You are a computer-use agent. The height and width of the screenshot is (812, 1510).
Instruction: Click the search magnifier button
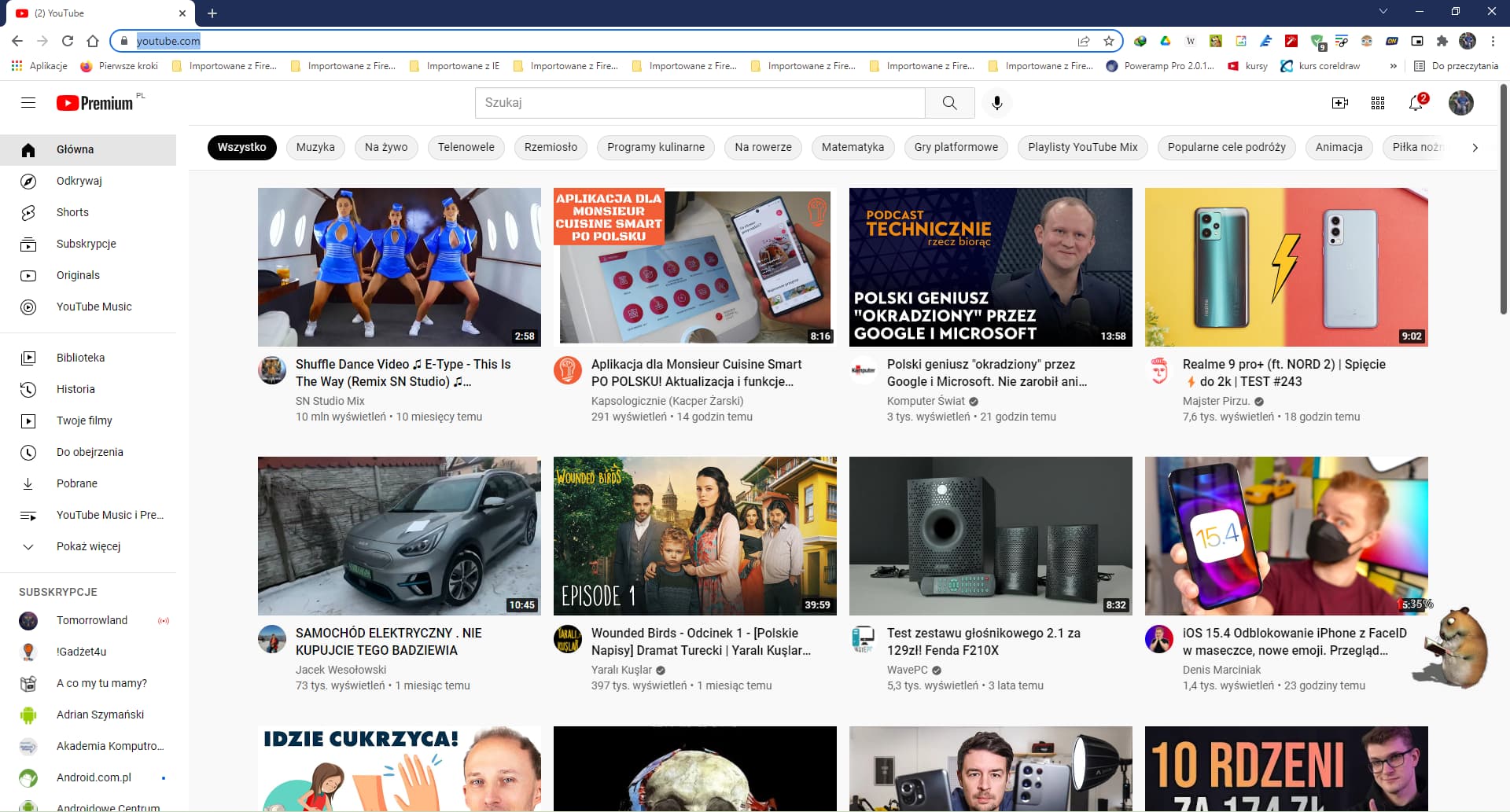(x=949, y=103)
